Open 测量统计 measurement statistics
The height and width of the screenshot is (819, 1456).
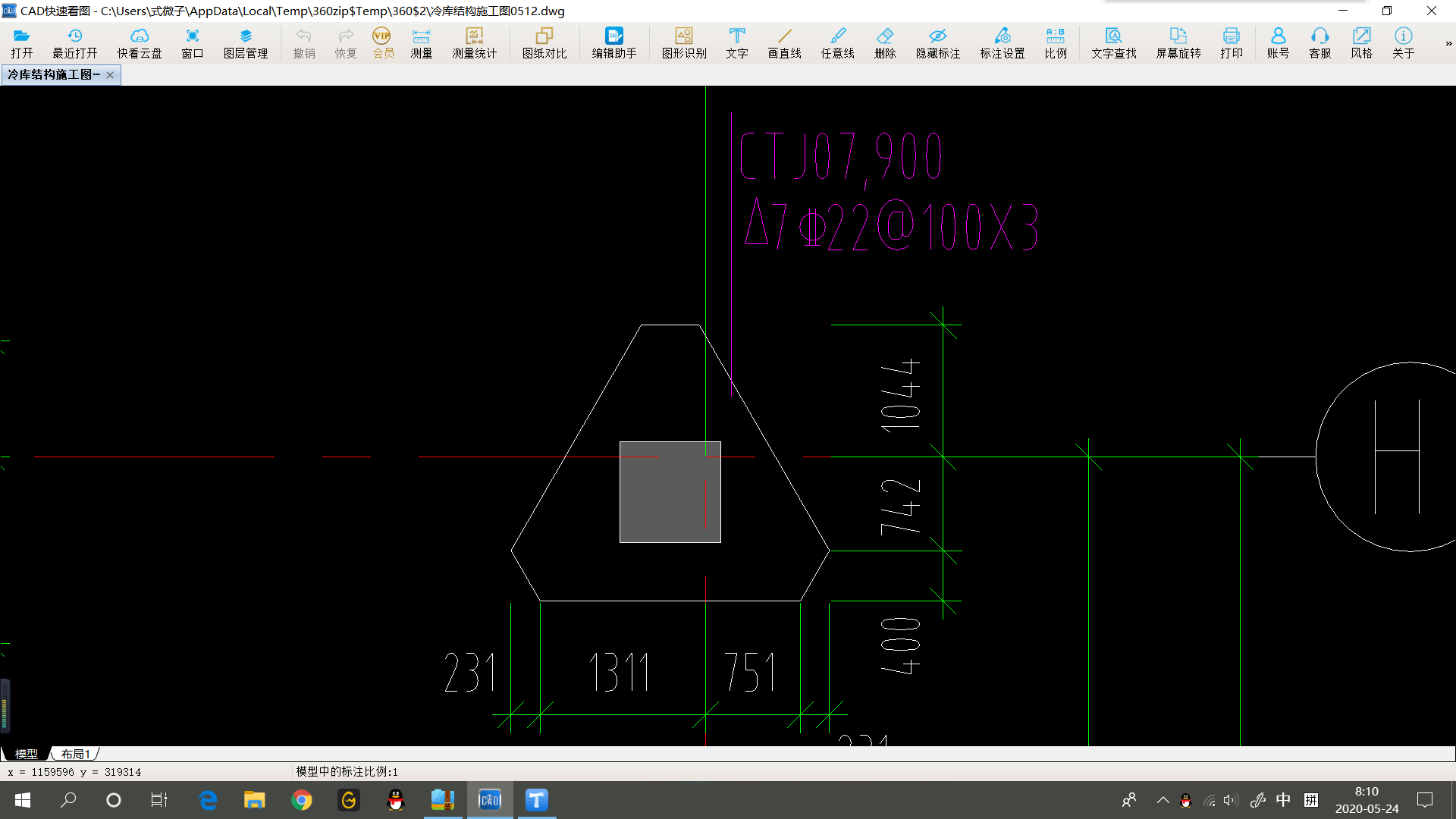pyautogui.click(x=475, y=43)
